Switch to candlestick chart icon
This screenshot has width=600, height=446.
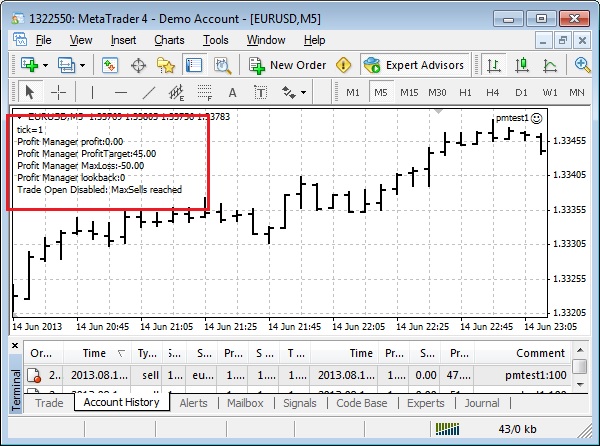[522, 65]
